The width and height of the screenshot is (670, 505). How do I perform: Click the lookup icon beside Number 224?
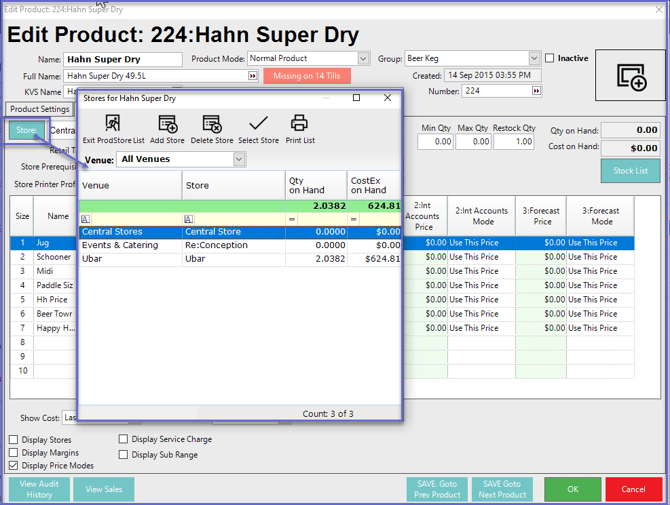537,91
